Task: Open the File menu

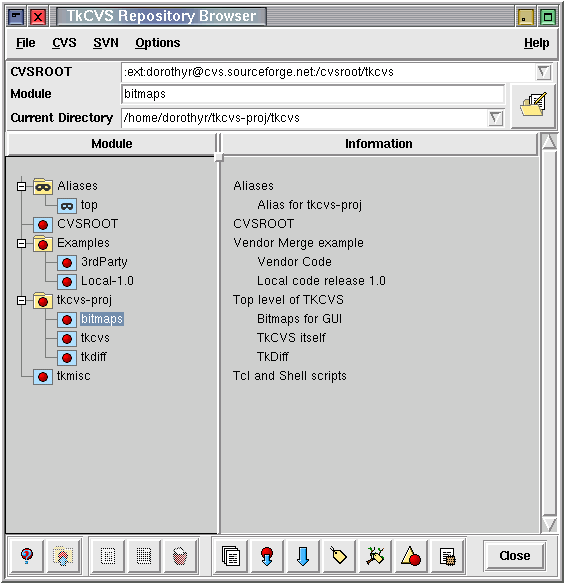Action: tap(25, 43)
